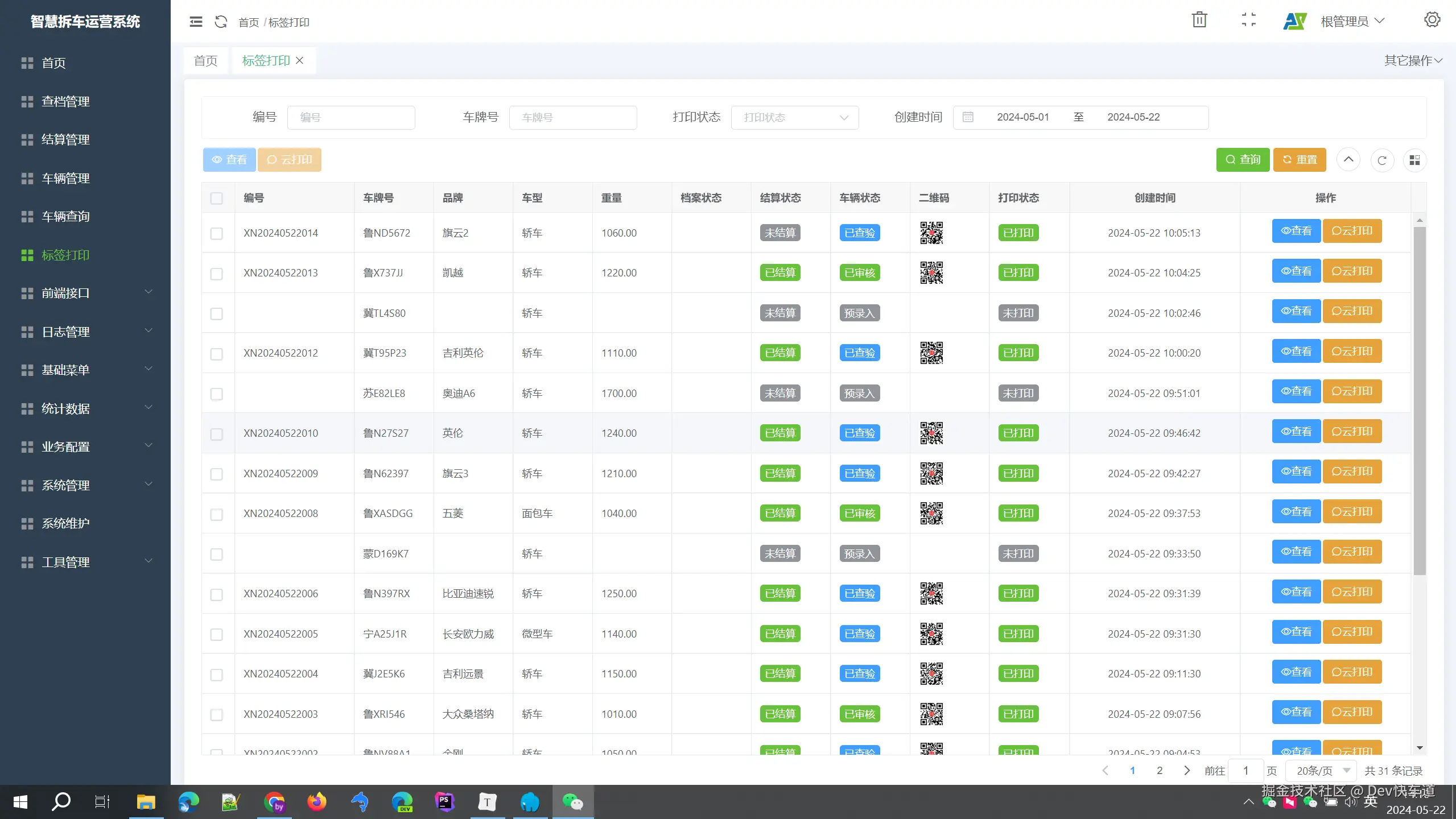Open the 20条/页 page size dropdown
The image size is (1456, 819).
(x=1322, y=771)
